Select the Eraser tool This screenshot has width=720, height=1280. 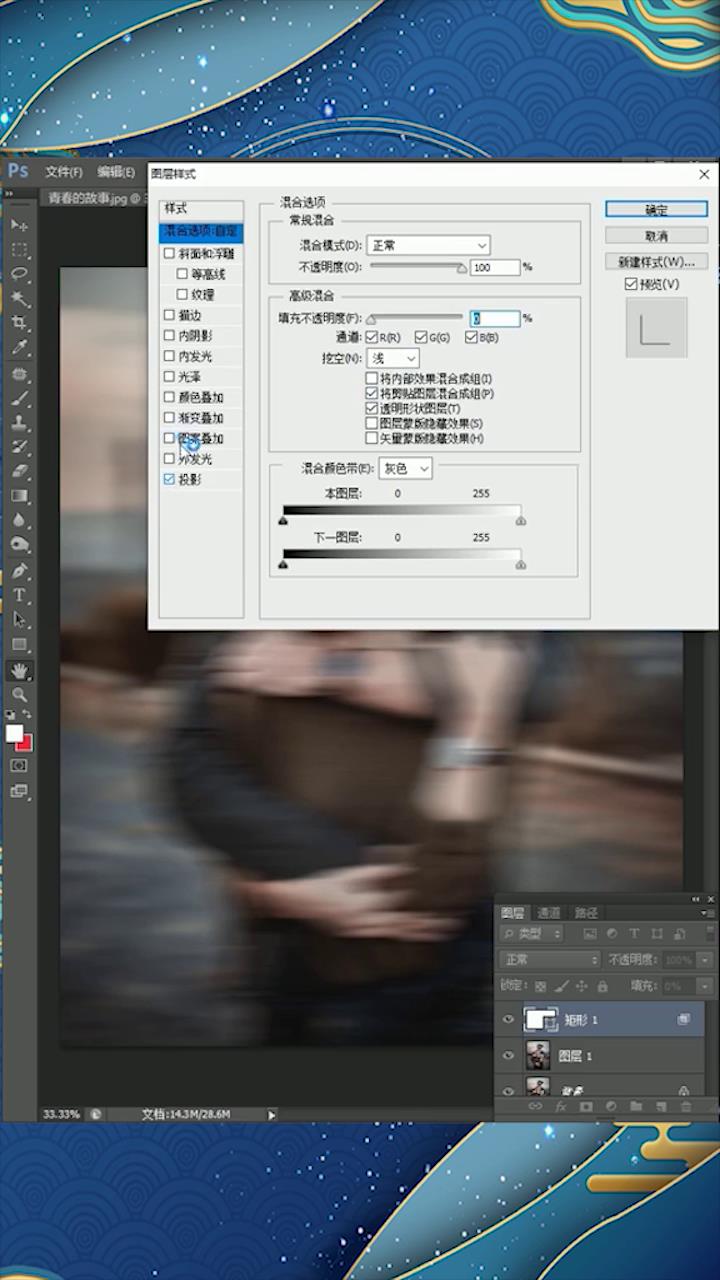[19, 471]
